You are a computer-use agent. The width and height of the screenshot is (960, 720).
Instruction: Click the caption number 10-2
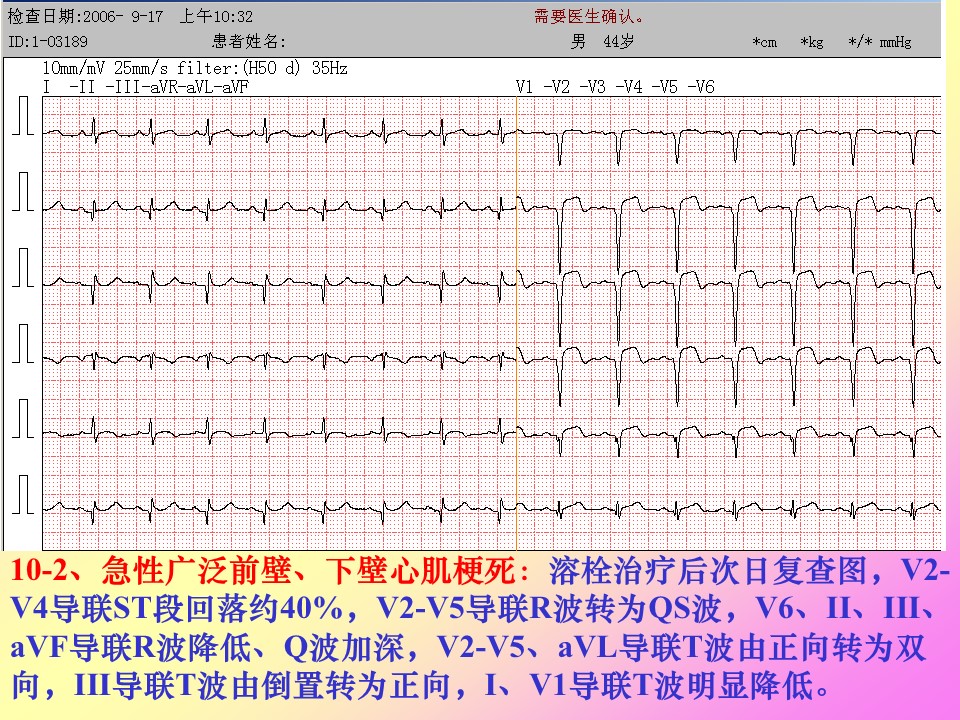tap(38, 571)
